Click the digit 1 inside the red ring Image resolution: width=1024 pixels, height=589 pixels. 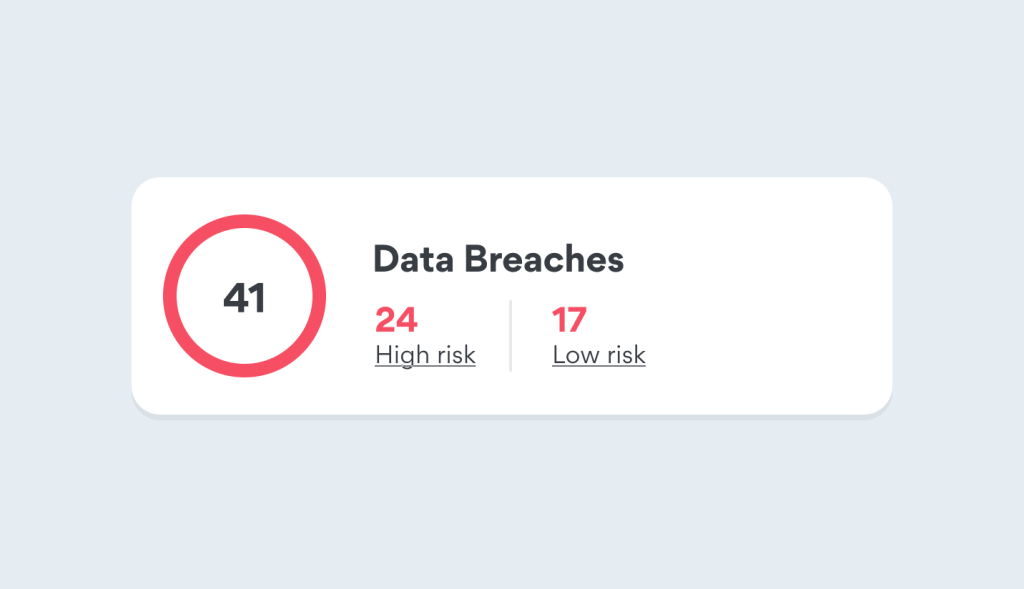tap(258, 298)
